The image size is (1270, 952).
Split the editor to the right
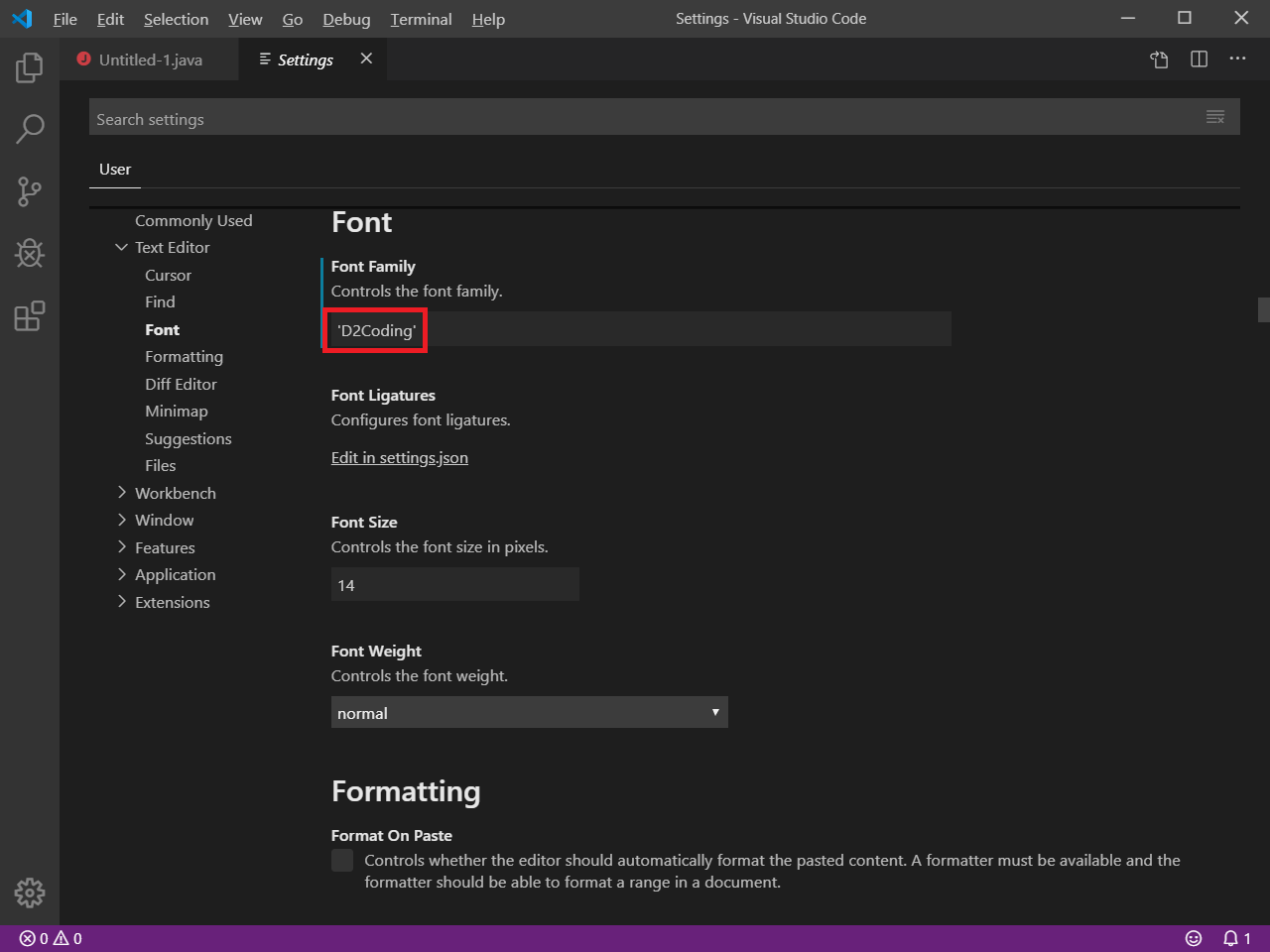(x=1199, y=59)
